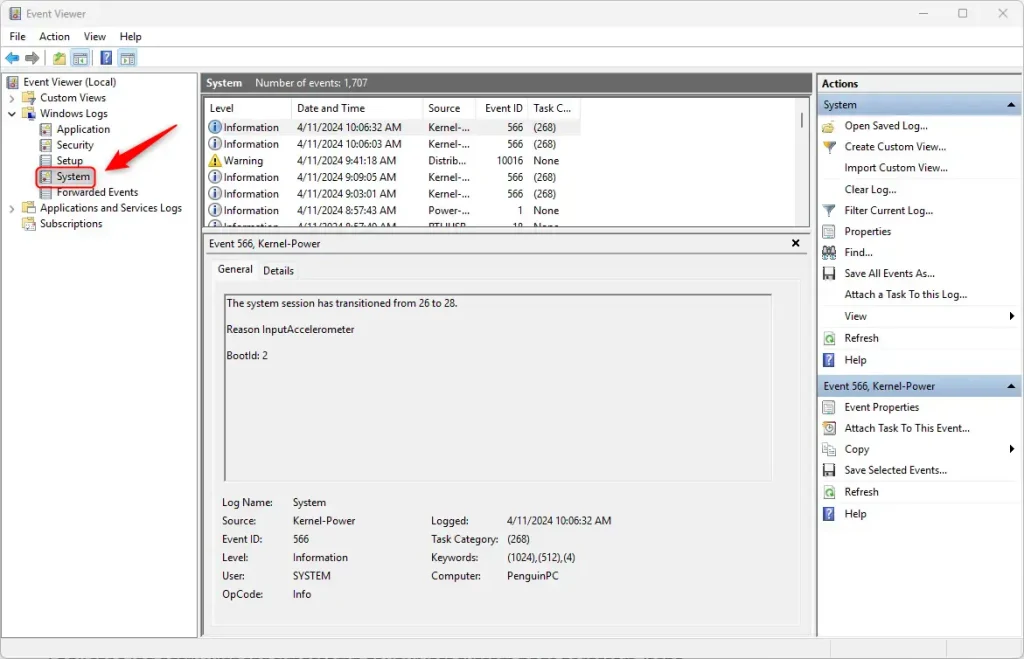This screenshot has height=659, width=1024.
Task: Select the 8:57:43 AM Power event
Action: (x=392, y=211)
